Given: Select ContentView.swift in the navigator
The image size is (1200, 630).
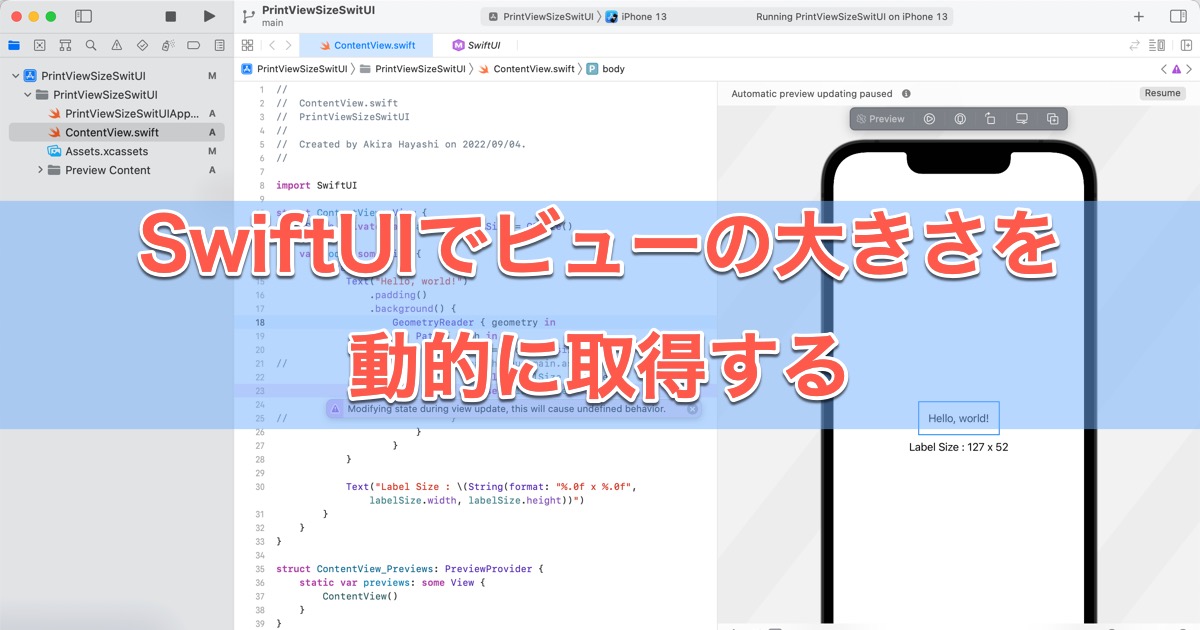Looking at the screenshot, I should pyautogui.click(x=117, y=132).
